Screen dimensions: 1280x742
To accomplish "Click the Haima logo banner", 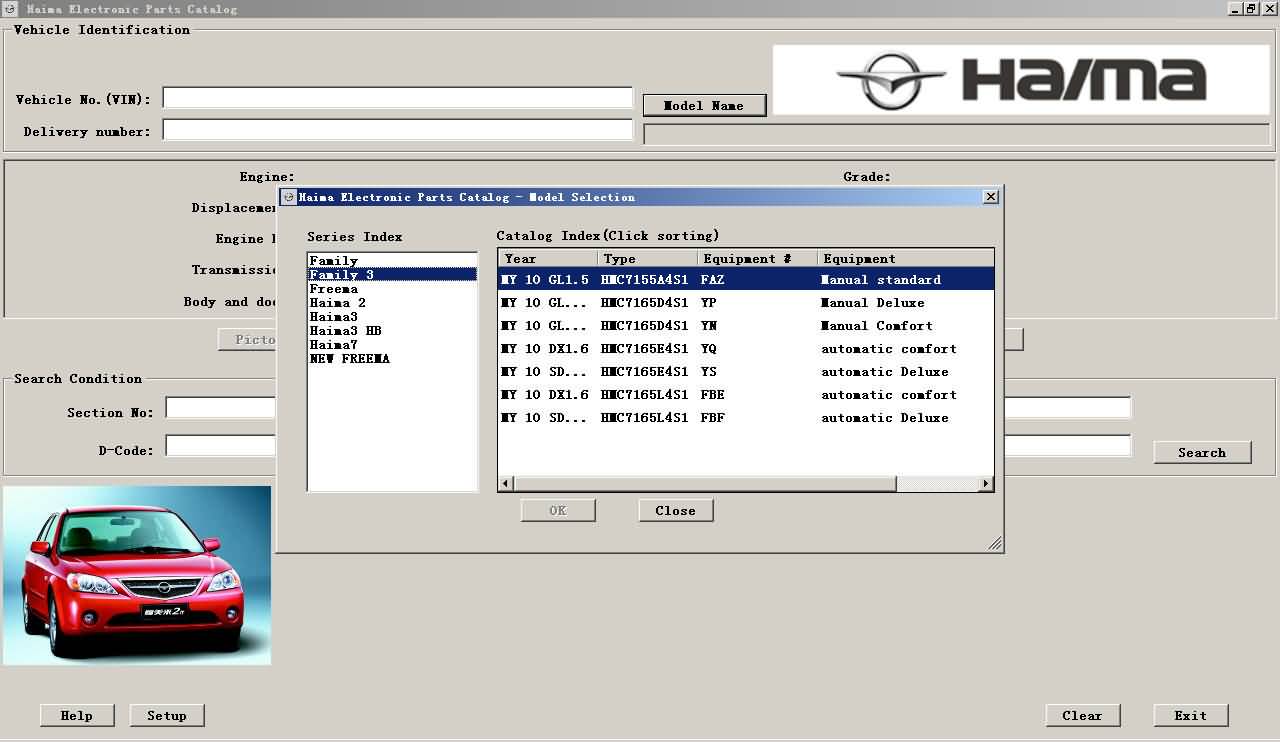I will coord(1020,80).
